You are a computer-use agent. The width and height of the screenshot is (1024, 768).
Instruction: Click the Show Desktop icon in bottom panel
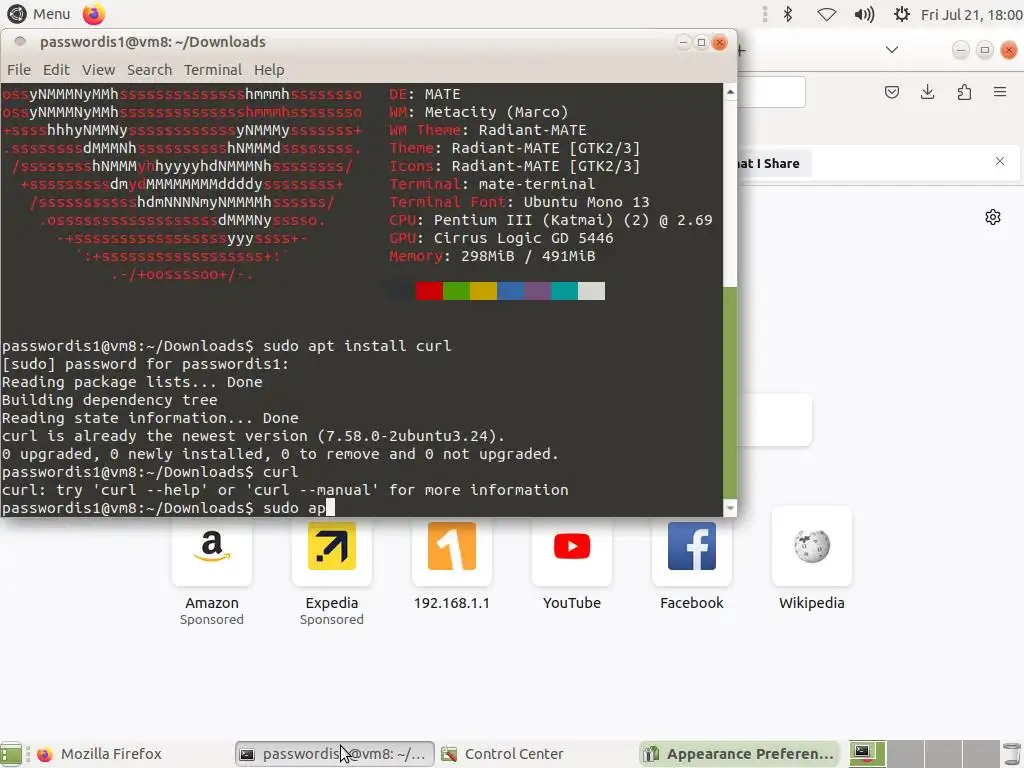tap(11, 754)
